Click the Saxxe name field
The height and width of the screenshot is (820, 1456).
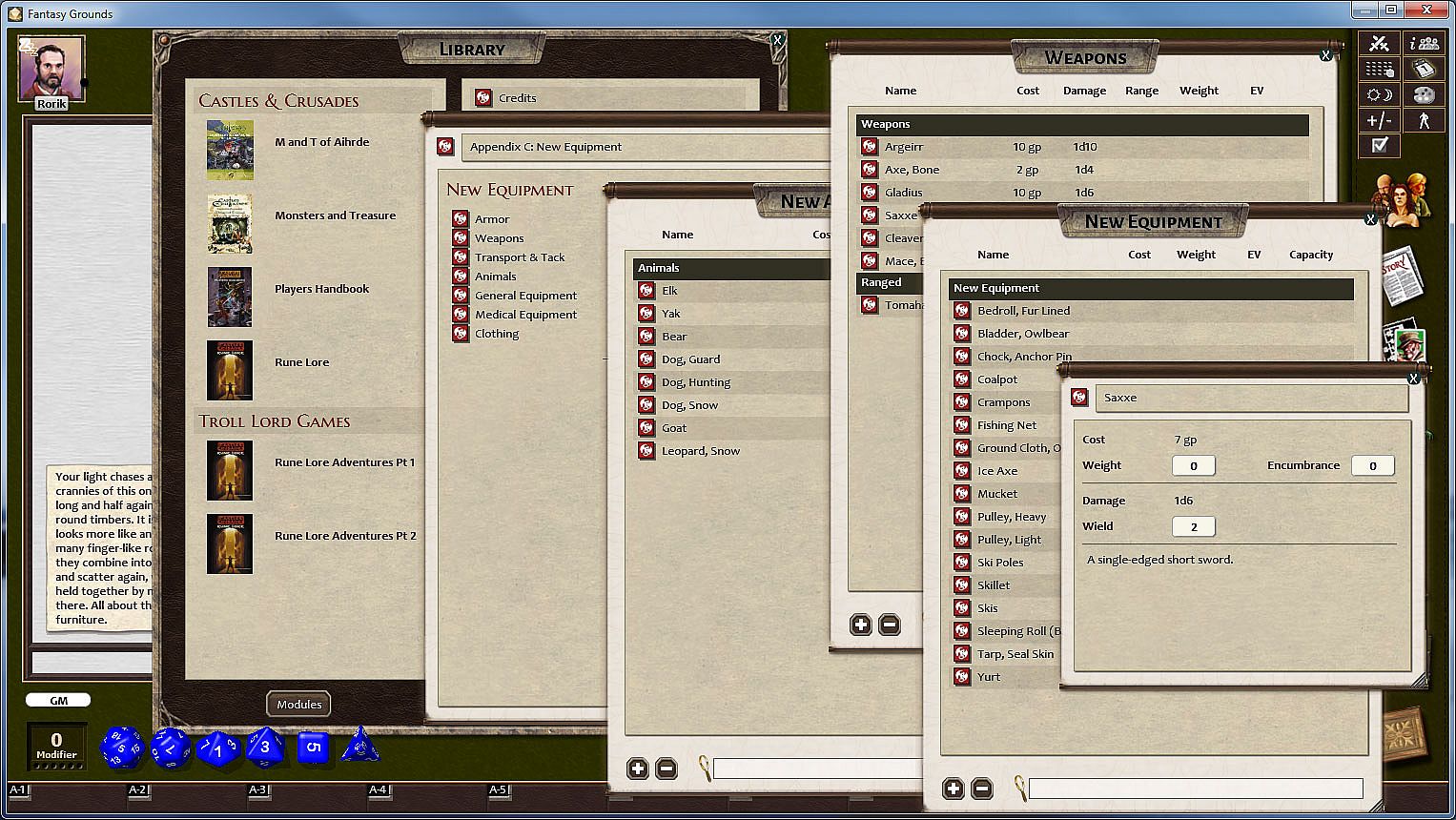click(1252, 398)
